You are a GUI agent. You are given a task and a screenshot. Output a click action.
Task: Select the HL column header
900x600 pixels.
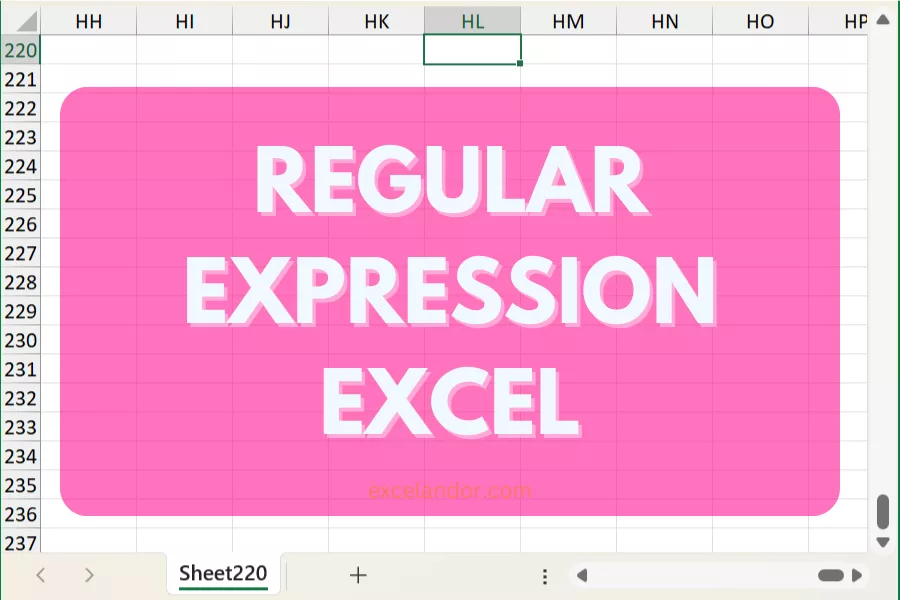472,20
